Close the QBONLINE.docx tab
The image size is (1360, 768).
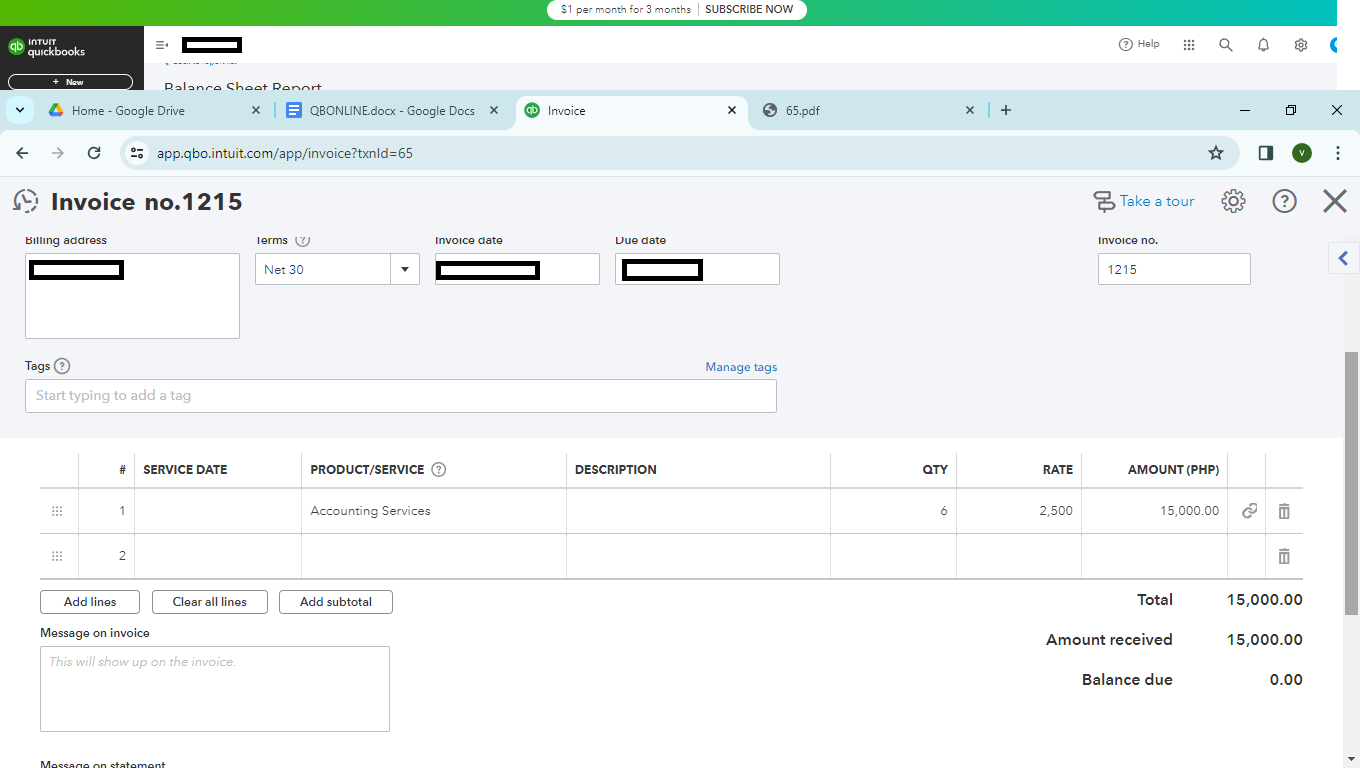coord(494,111)
